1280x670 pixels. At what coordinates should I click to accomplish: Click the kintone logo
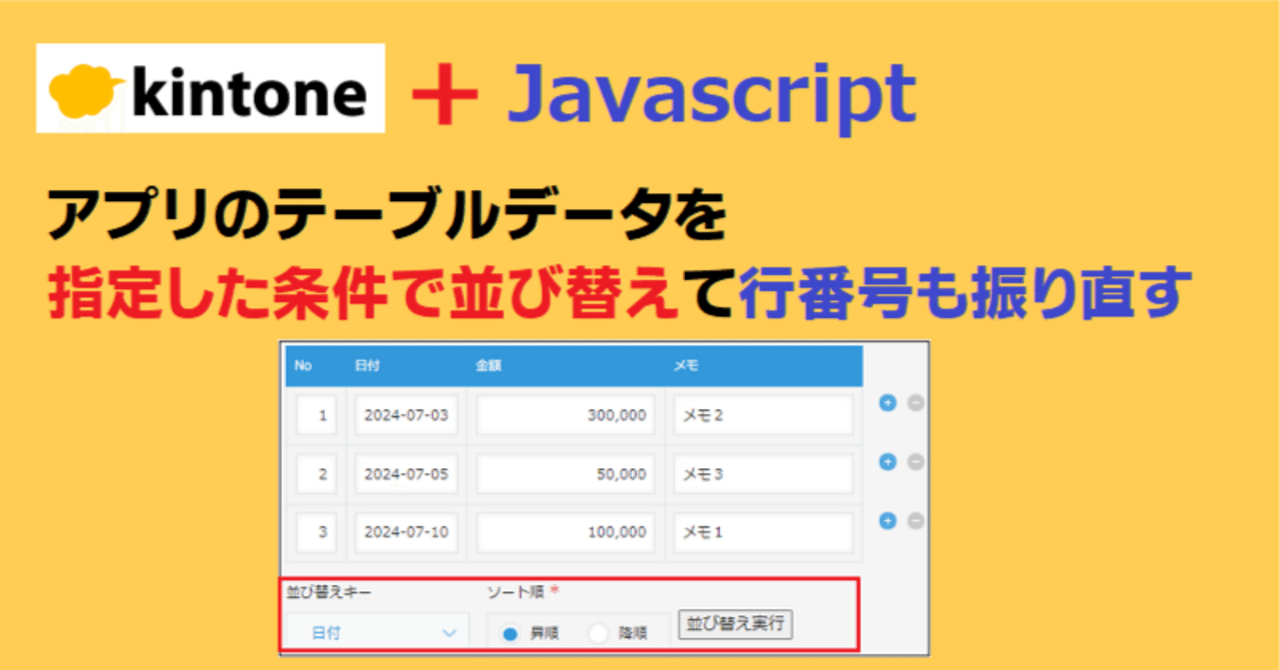pyautogui.click(x=210, y=88)
